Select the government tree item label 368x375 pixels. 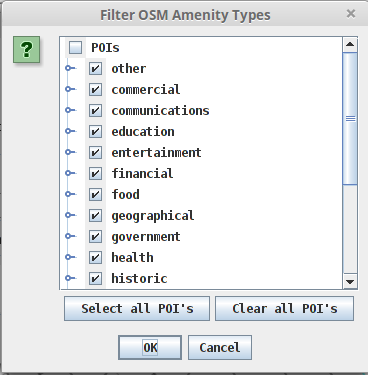(146, 237)
